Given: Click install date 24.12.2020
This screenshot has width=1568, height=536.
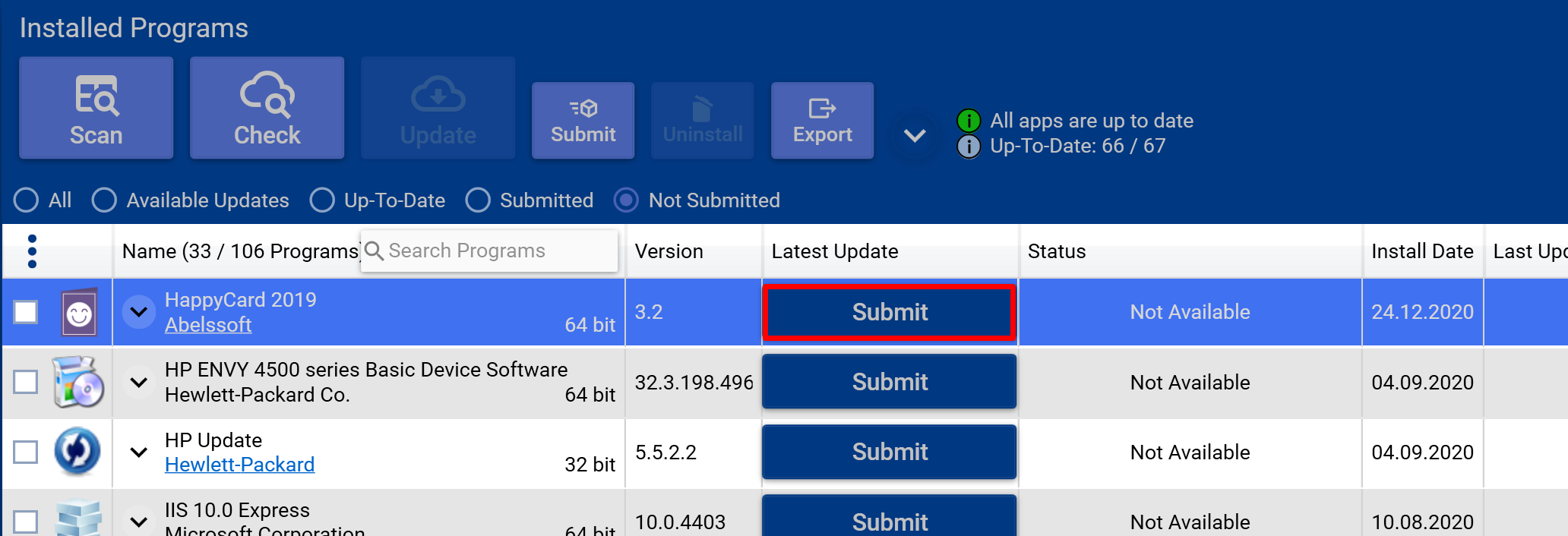Looking at the screenshot, I should [1423, 312].
